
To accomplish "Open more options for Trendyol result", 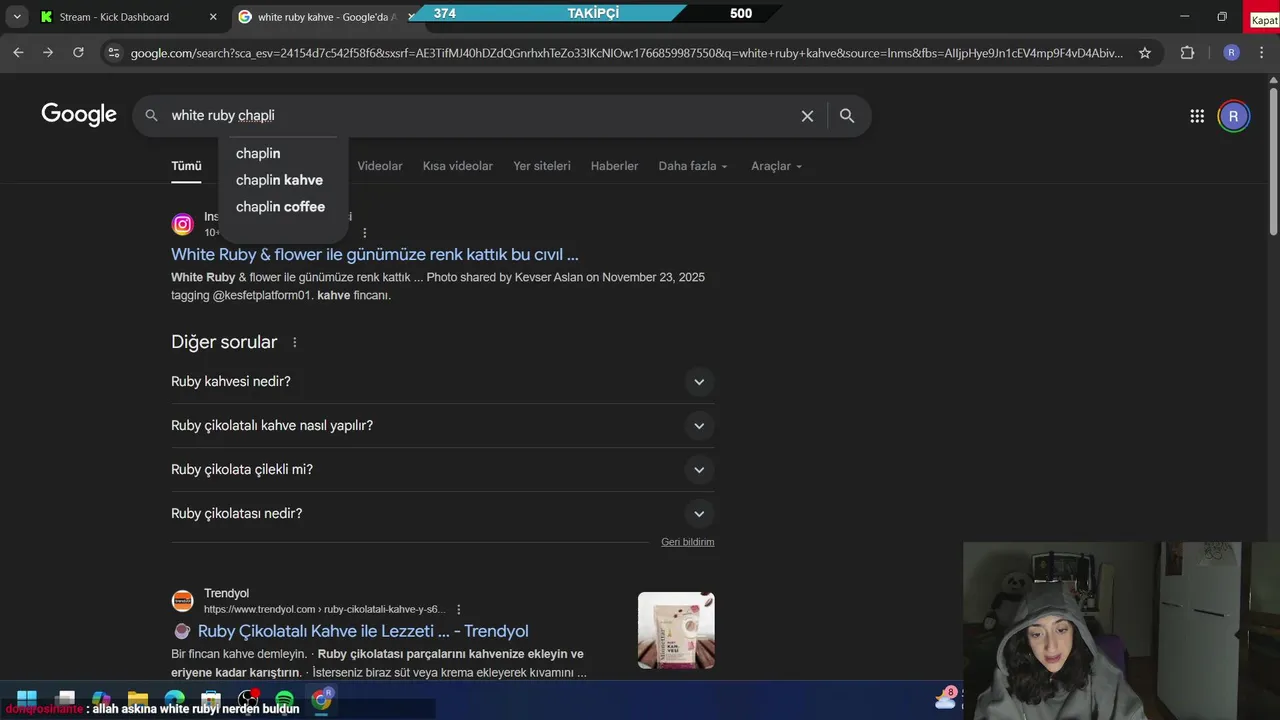I will click(459, 609).
